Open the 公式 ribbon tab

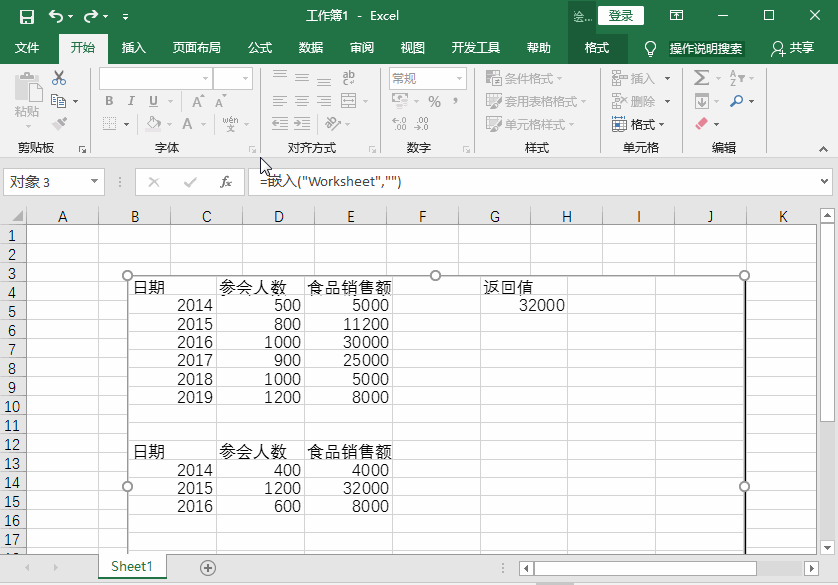click(260, 48)
